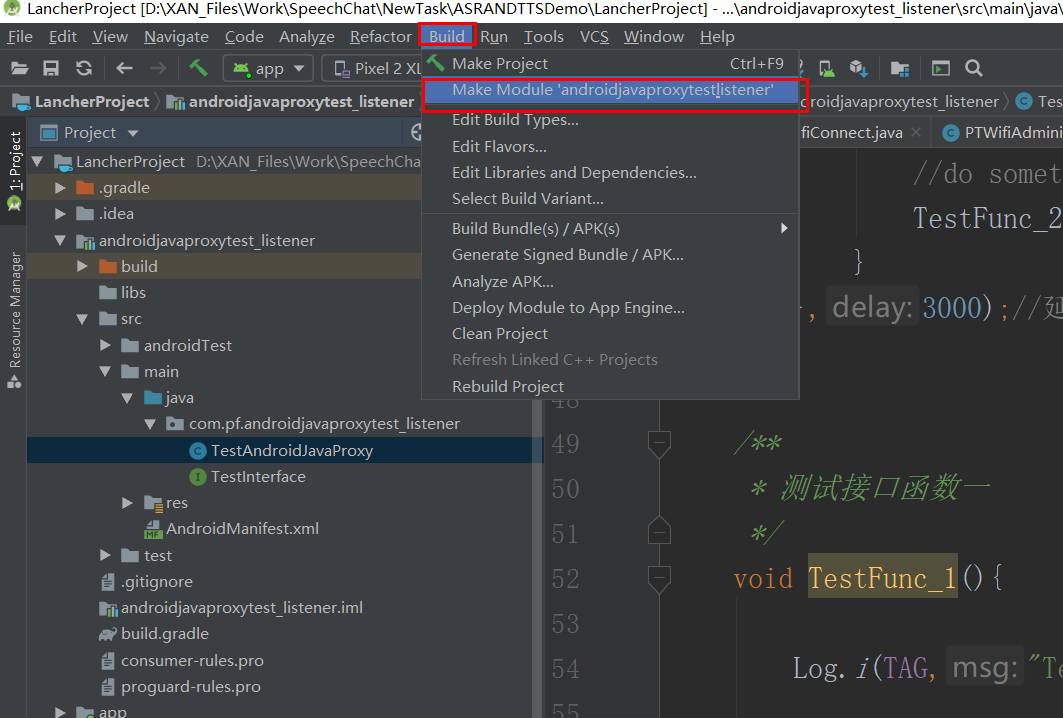Click the Search Everywhere magnifier icon
Screen dimensions: 1063x718
click(x=974, y=68)
